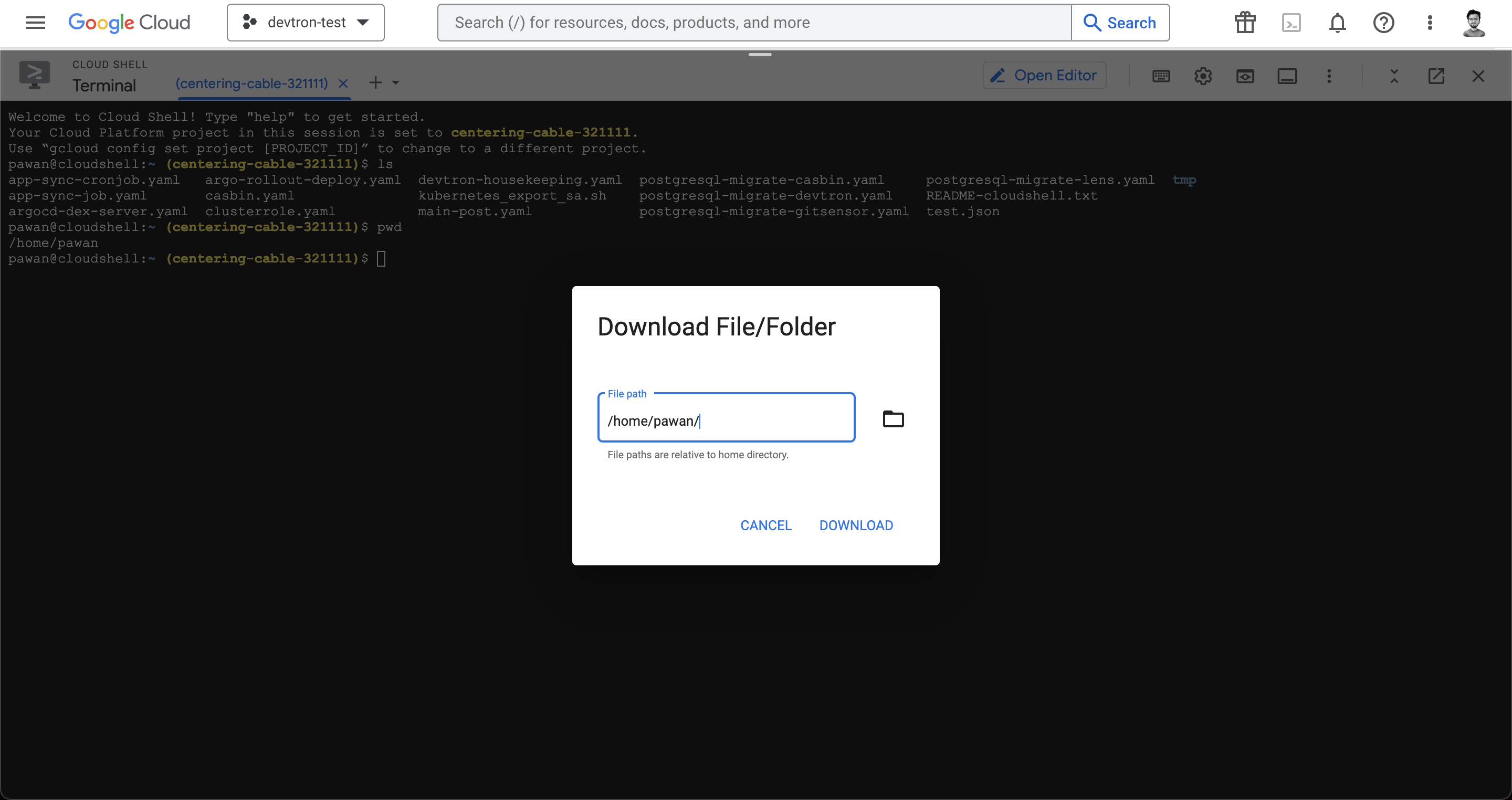1512x800 pixels.
Task: Click the Search magnifier icon
Action: point(1093,22)
